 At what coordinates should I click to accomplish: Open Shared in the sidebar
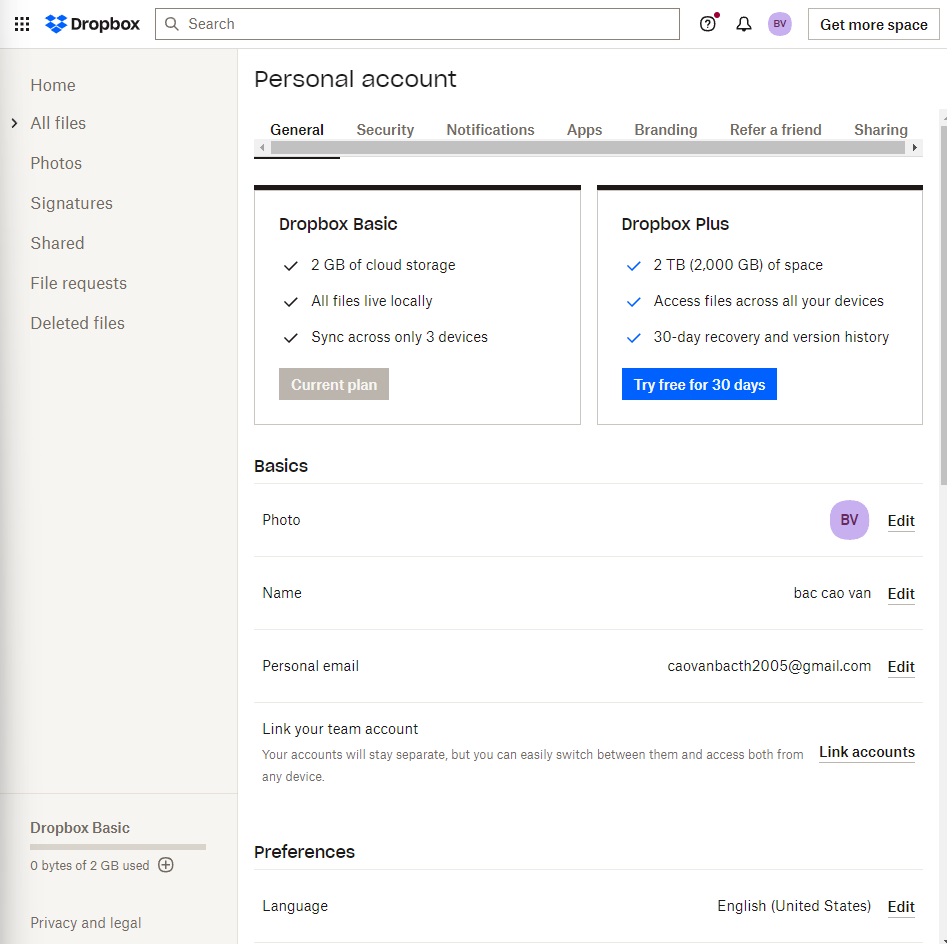57,243
